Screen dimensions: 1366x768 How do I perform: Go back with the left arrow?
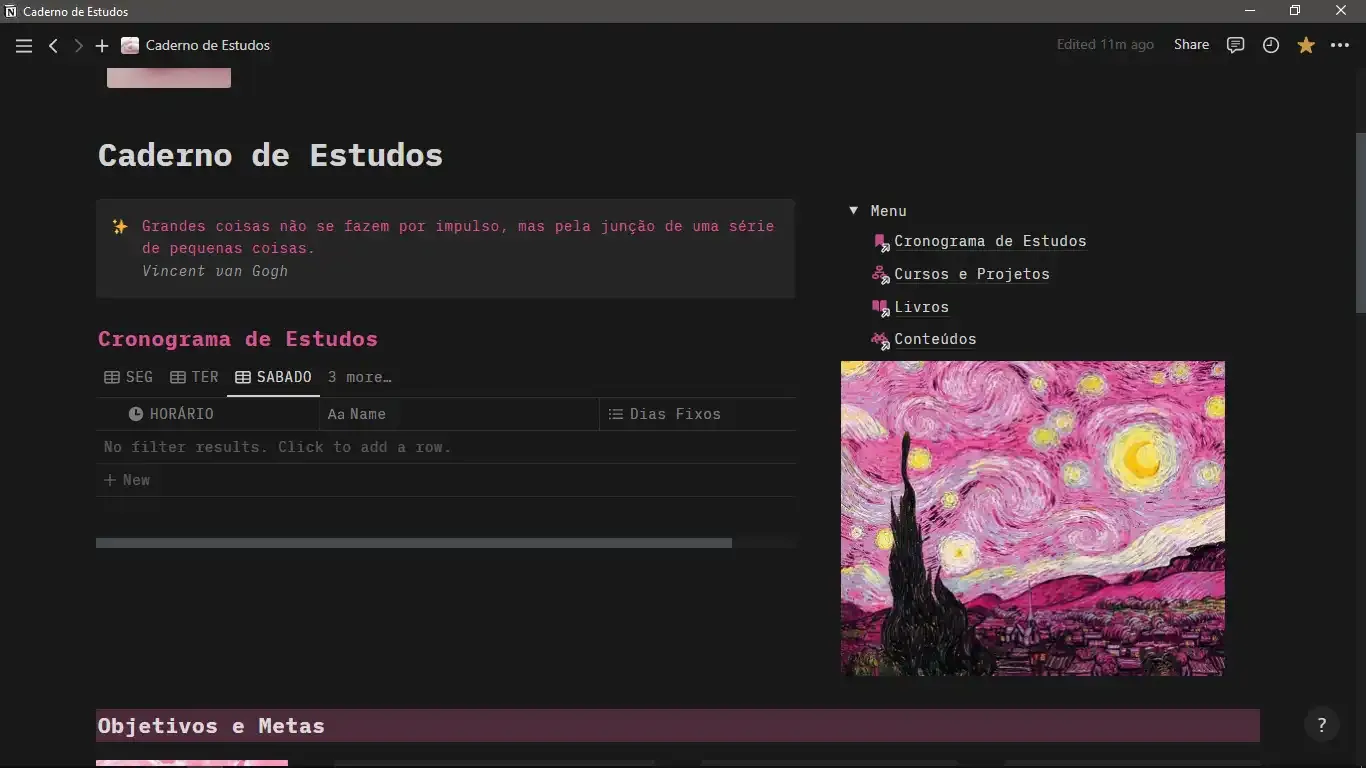click(54, 46)
